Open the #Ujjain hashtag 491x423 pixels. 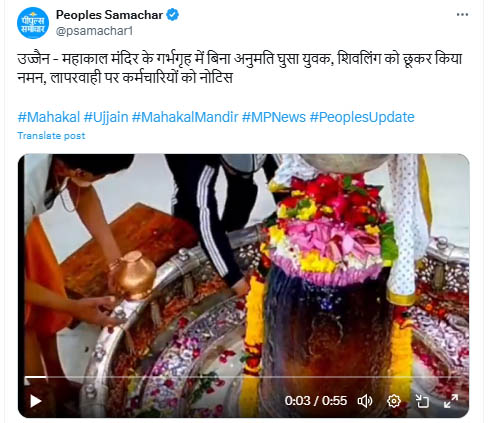click(x=106, y=117)
